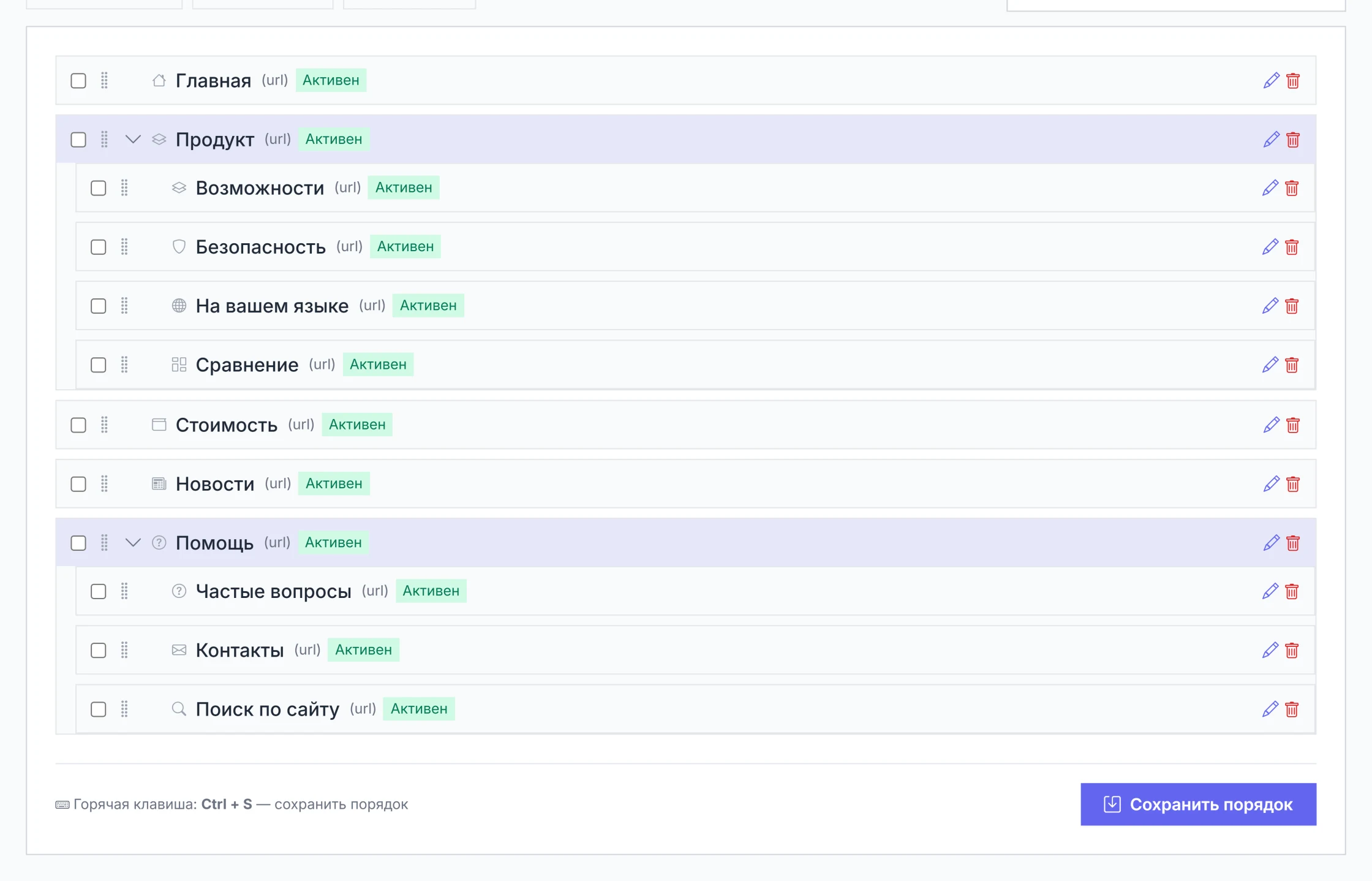
Task: Click the magnifier icon by Поиск по сайту
Action: pyautogui.click(x=179, y=709)
